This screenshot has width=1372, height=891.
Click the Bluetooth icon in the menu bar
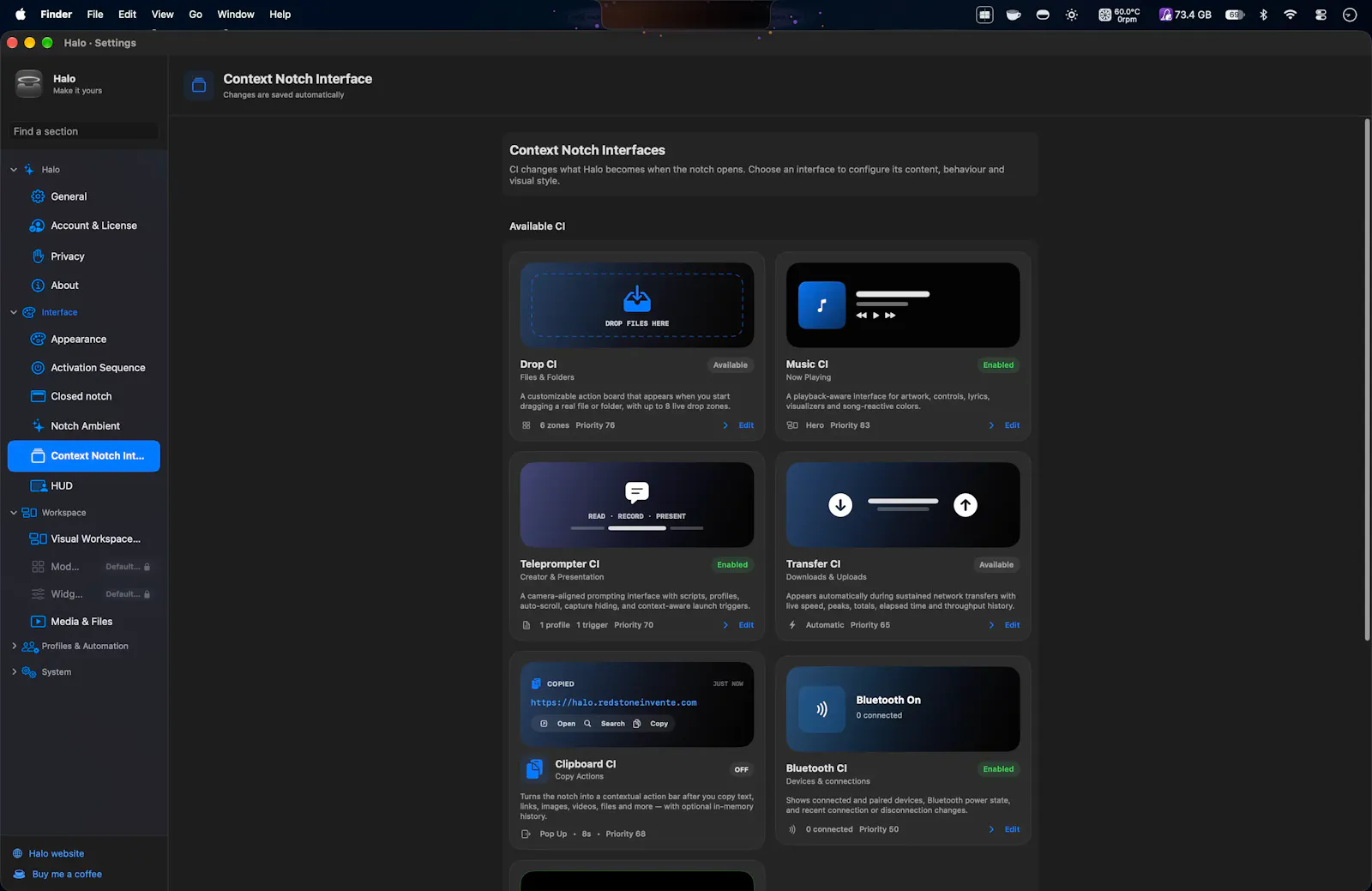pos(1263,15)
